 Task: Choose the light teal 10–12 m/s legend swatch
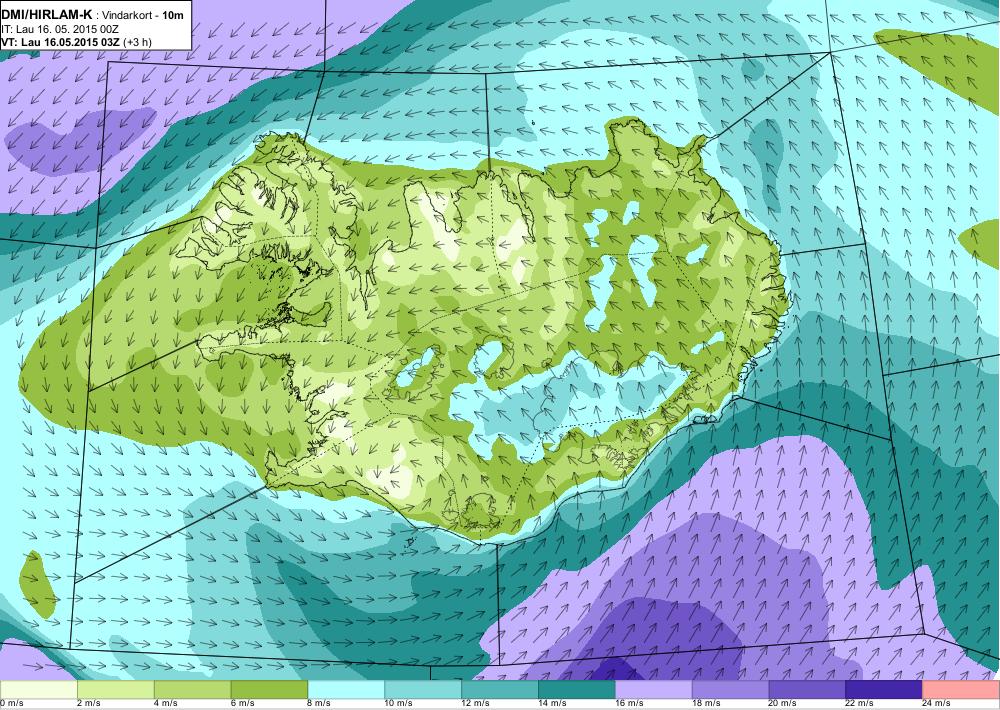(423, 690)
